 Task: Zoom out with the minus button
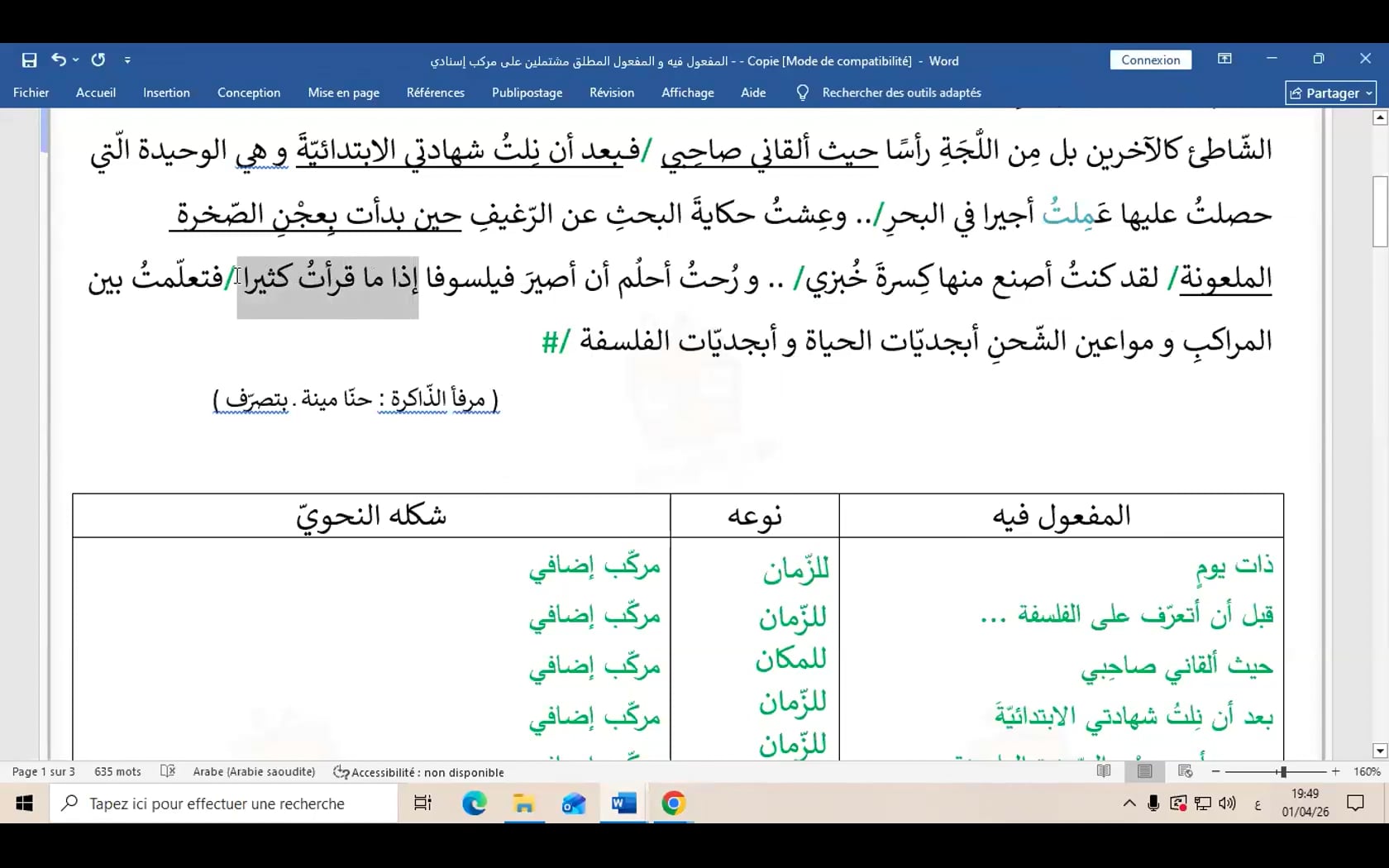(x=1215, y=771)
